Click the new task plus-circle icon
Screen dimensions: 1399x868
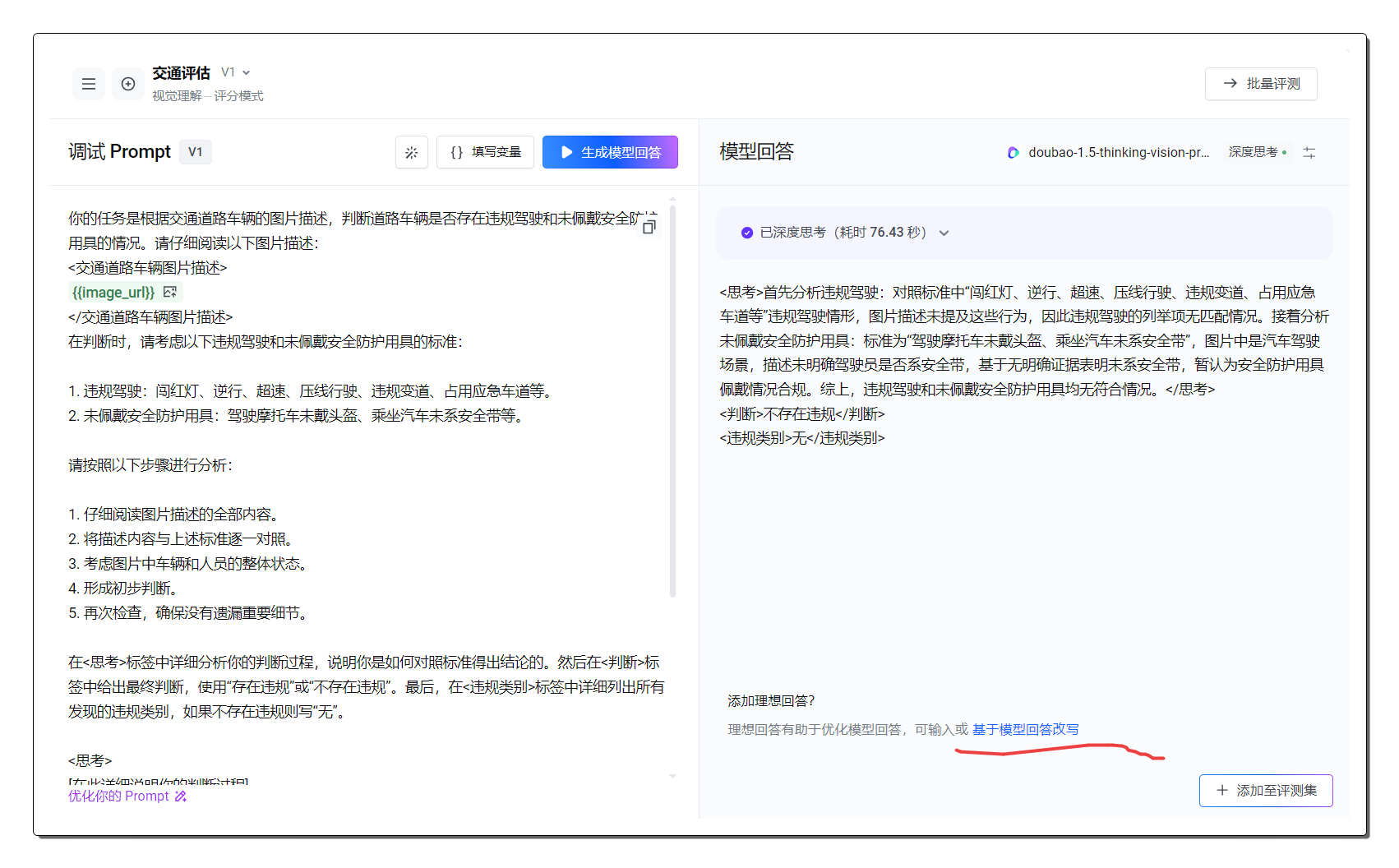(128, 84)
